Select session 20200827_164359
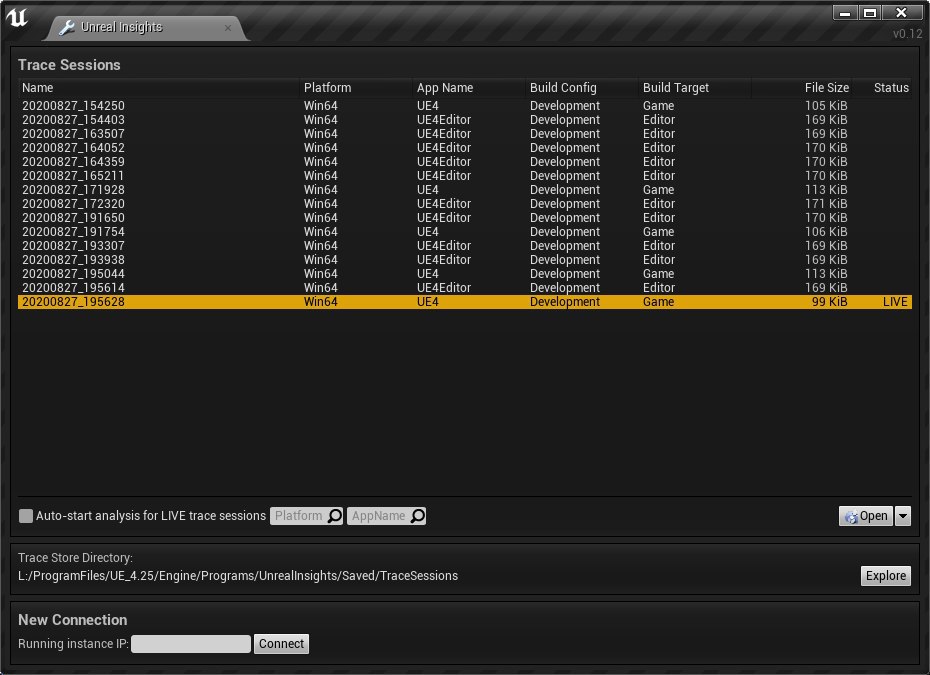The width and height of the screenshot is (930, 675). (x=465, y=162)
